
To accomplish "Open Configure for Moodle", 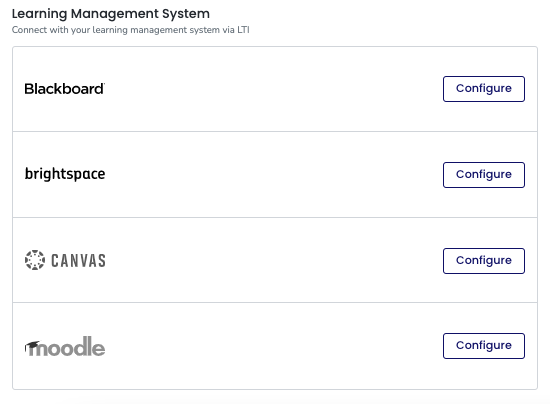I will pyautogui.click(x=484, y=346).
